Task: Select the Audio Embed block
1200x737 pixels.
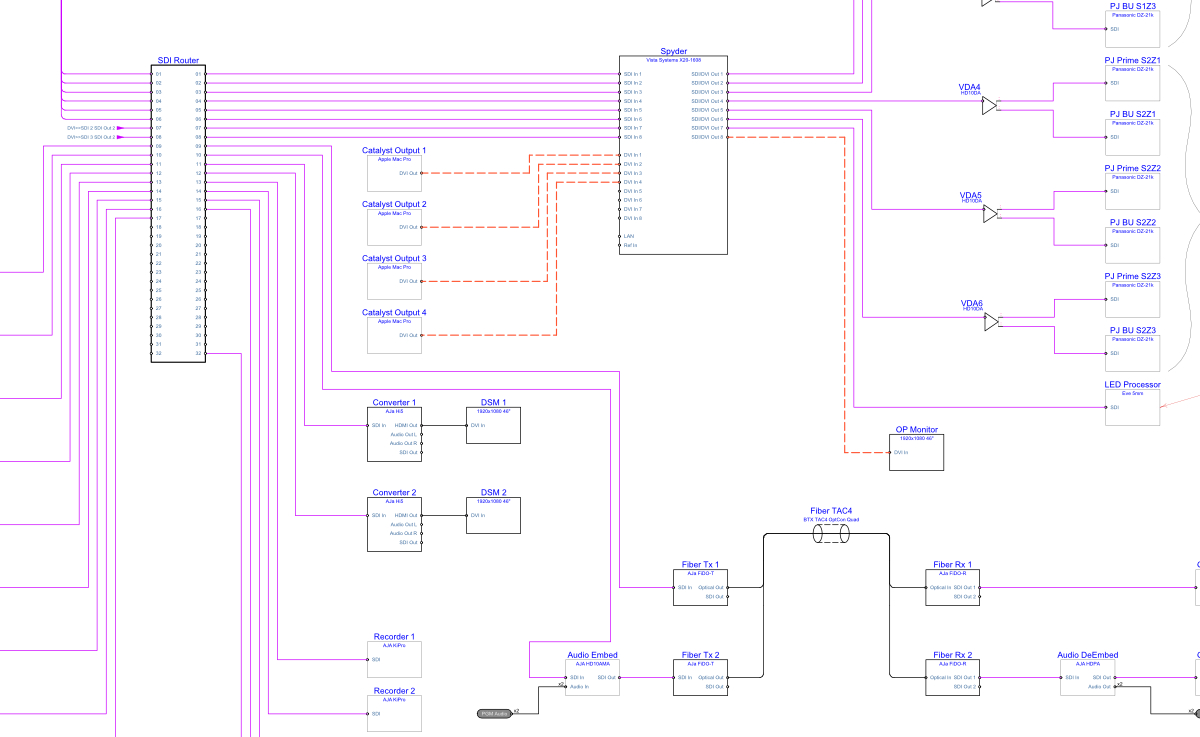Action: [592, 678]
